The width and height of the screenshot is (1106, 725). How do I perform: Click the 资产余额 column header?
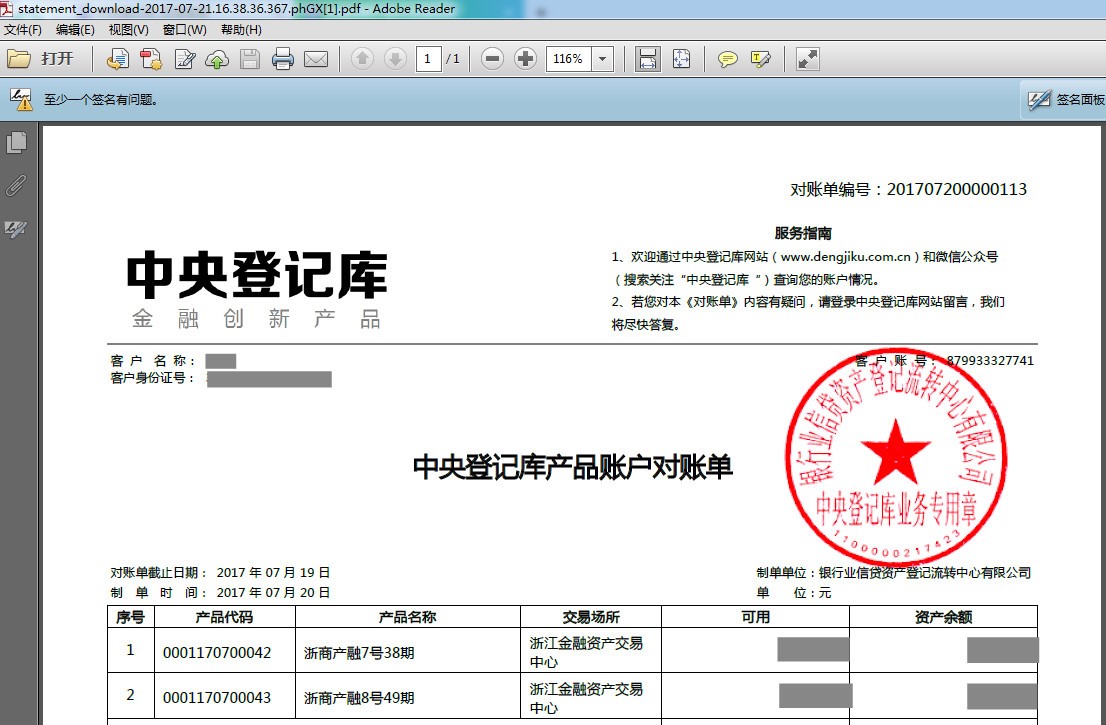click(x=944, y=617)
